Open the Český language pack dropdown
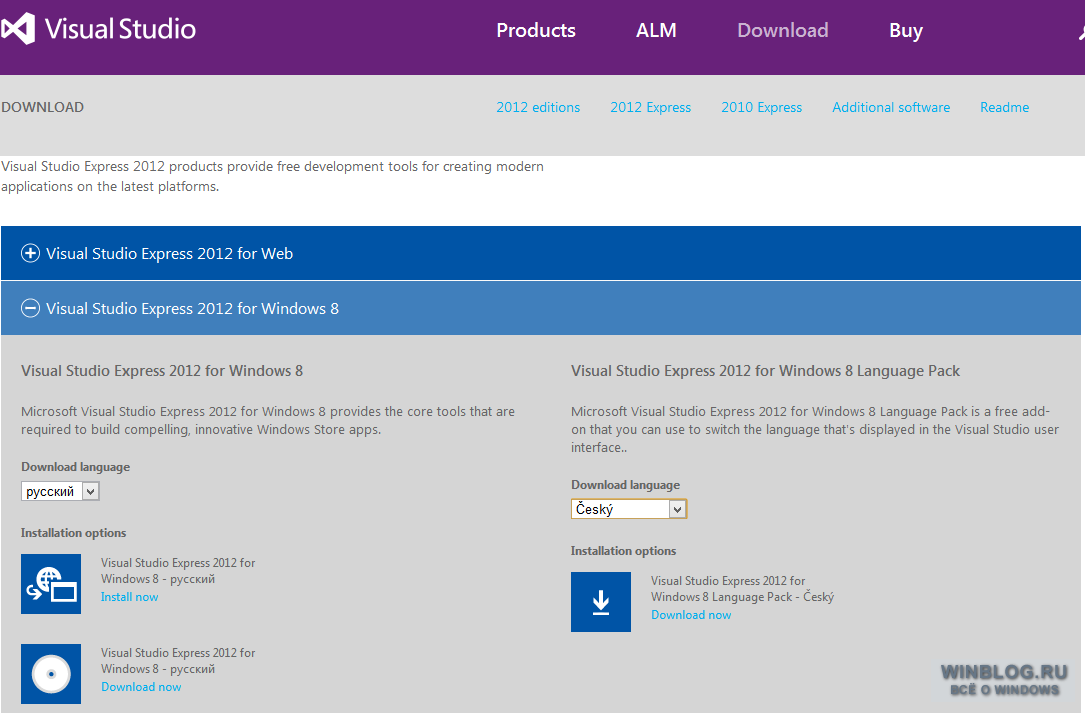This screenshot has width=1085, height=713. click(629, 509)
